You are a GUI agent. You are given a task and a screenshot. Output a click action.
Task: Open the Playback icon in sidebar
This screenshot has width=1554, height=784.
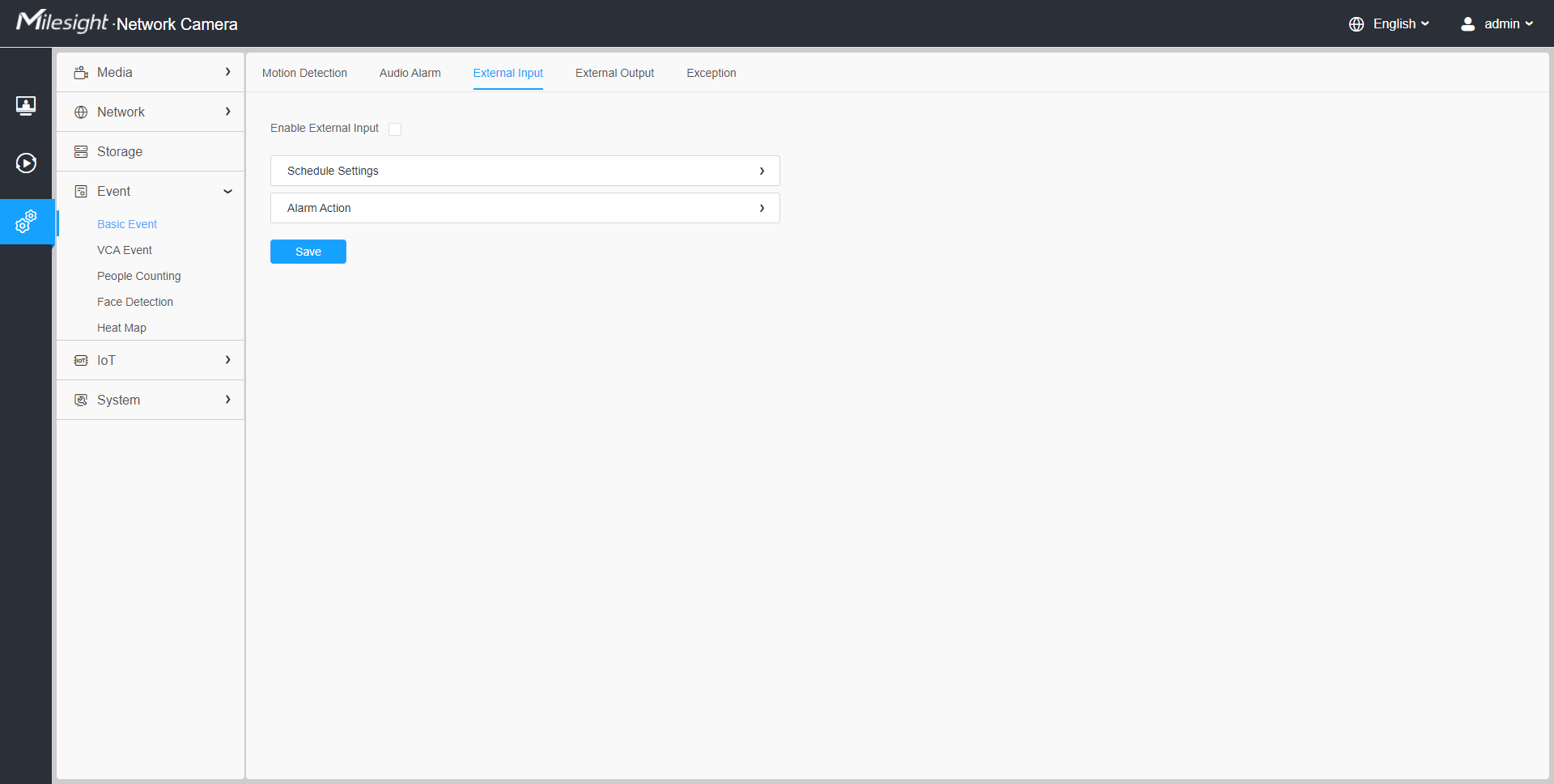point(26,163)
